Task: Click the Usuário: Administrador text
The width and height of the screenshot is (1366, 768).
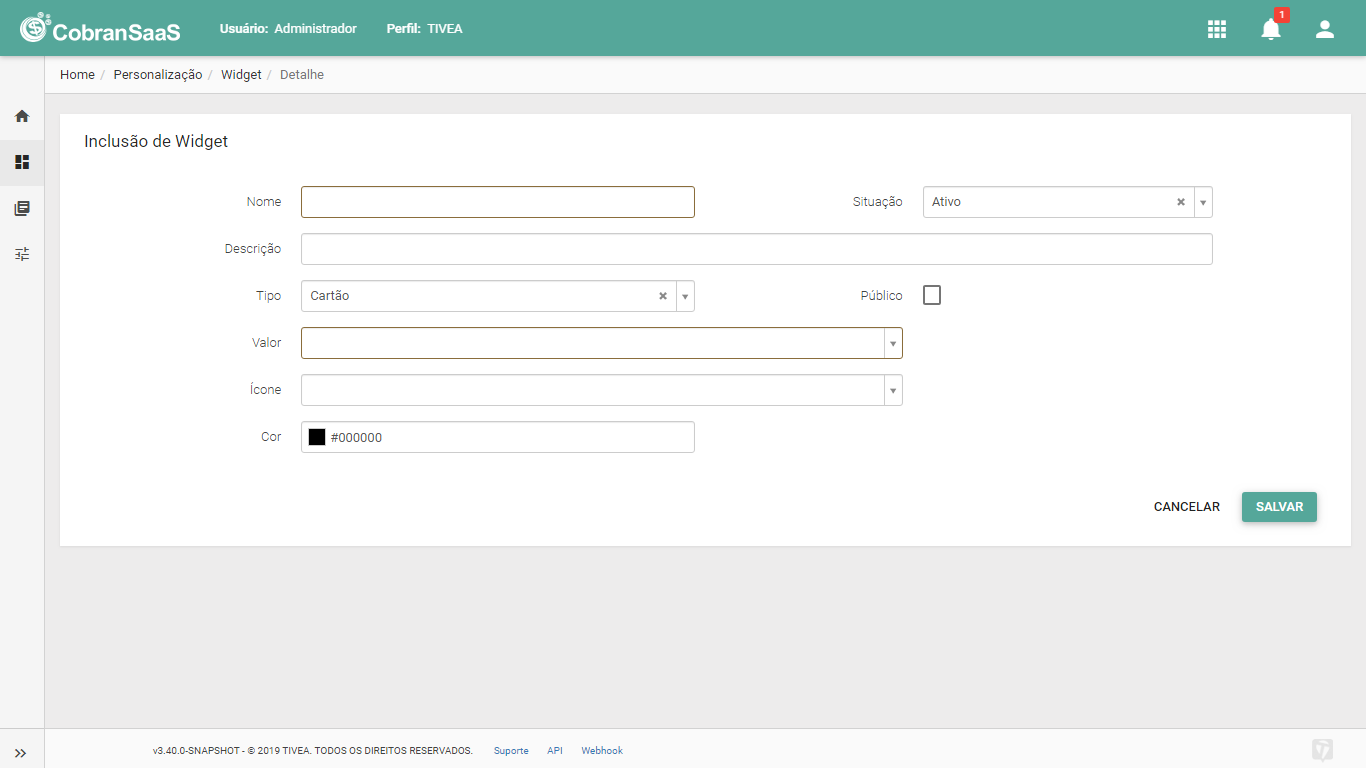Action: [x=288, y=29]
